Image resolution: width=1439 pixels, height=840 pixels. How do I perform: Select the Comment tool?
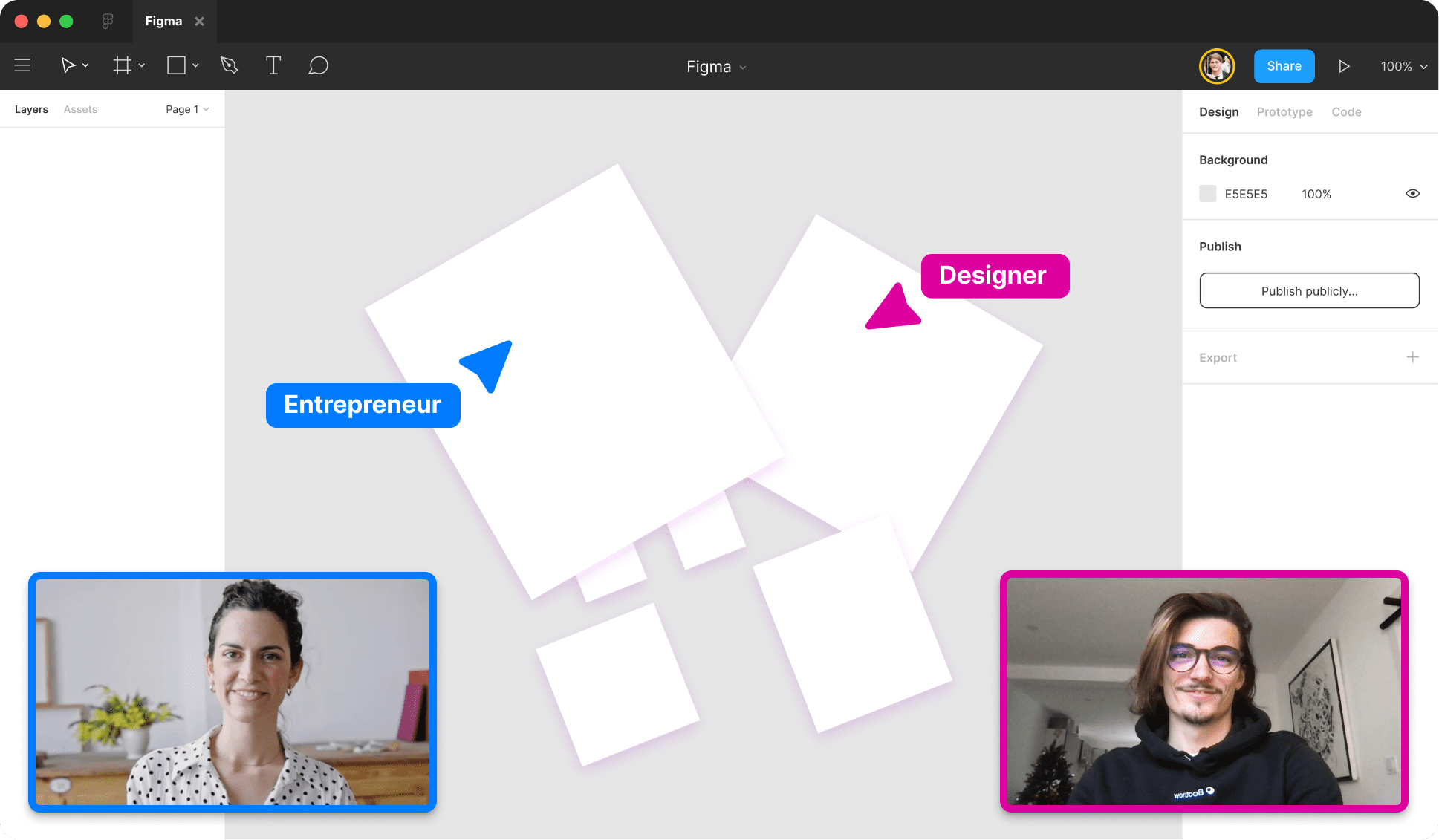pos(318,65)
